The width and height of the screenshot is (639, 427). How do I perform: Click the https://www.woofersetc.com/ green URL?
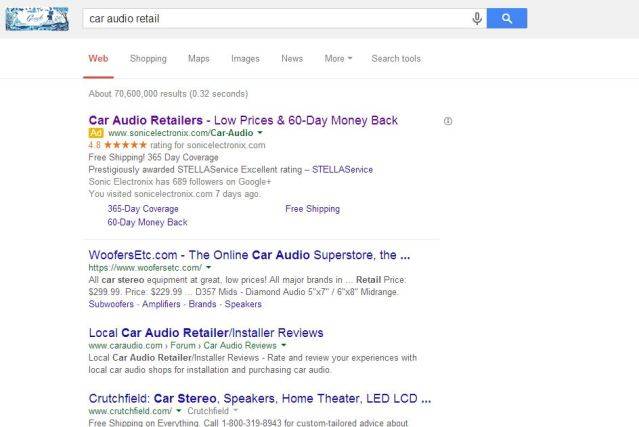click(x=145, y=268)
